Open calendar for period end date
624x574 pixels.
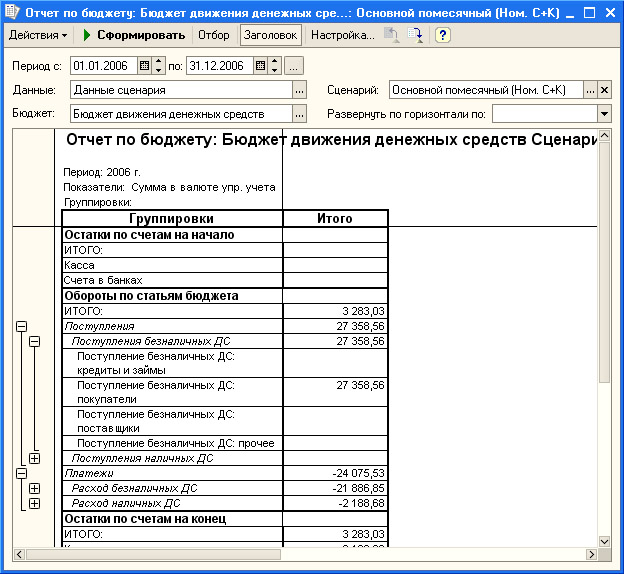pos(260,66)
